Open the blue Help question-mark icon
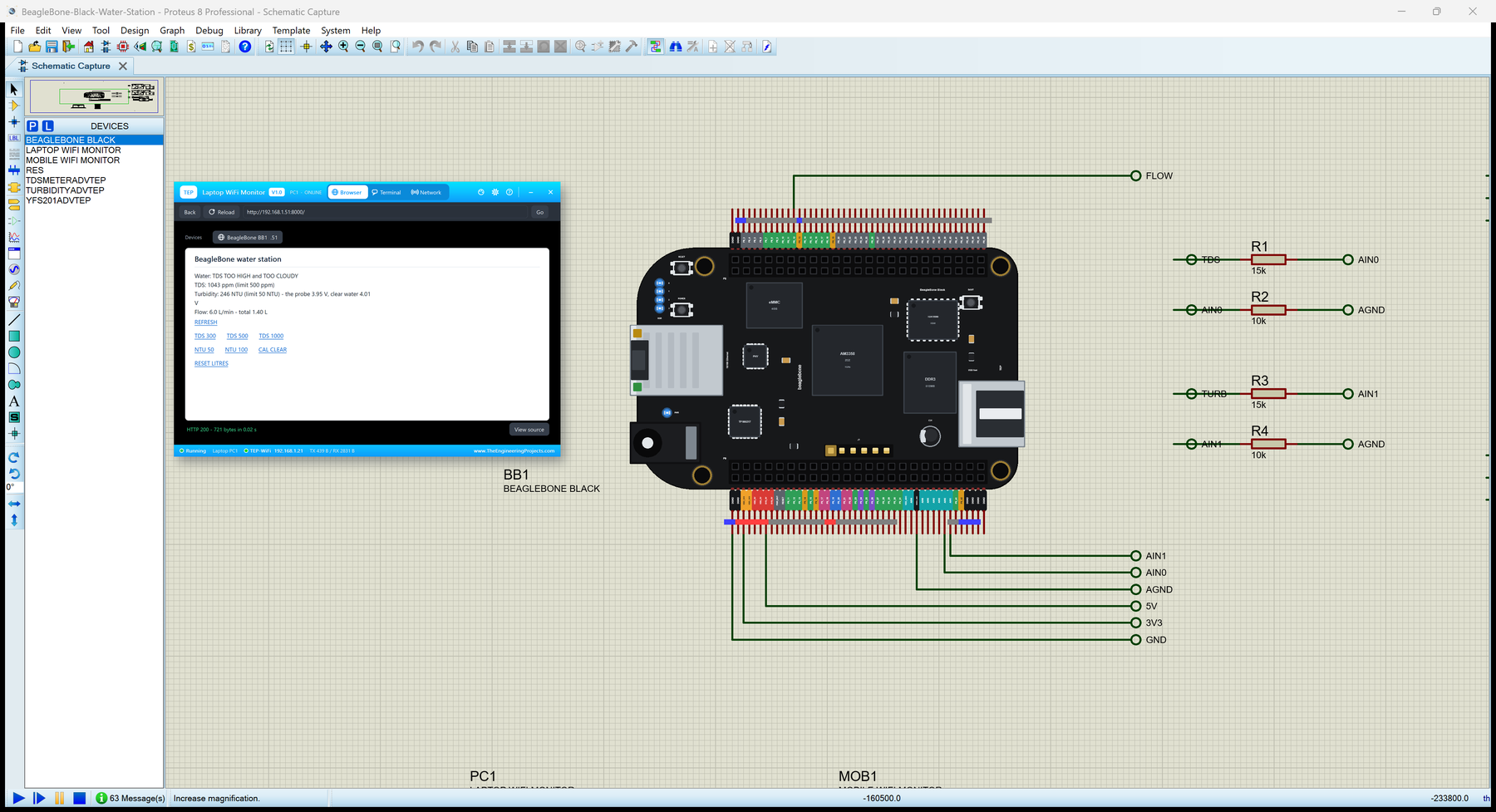This screenshot has width=1496, height=812. [x=245, y=47]
